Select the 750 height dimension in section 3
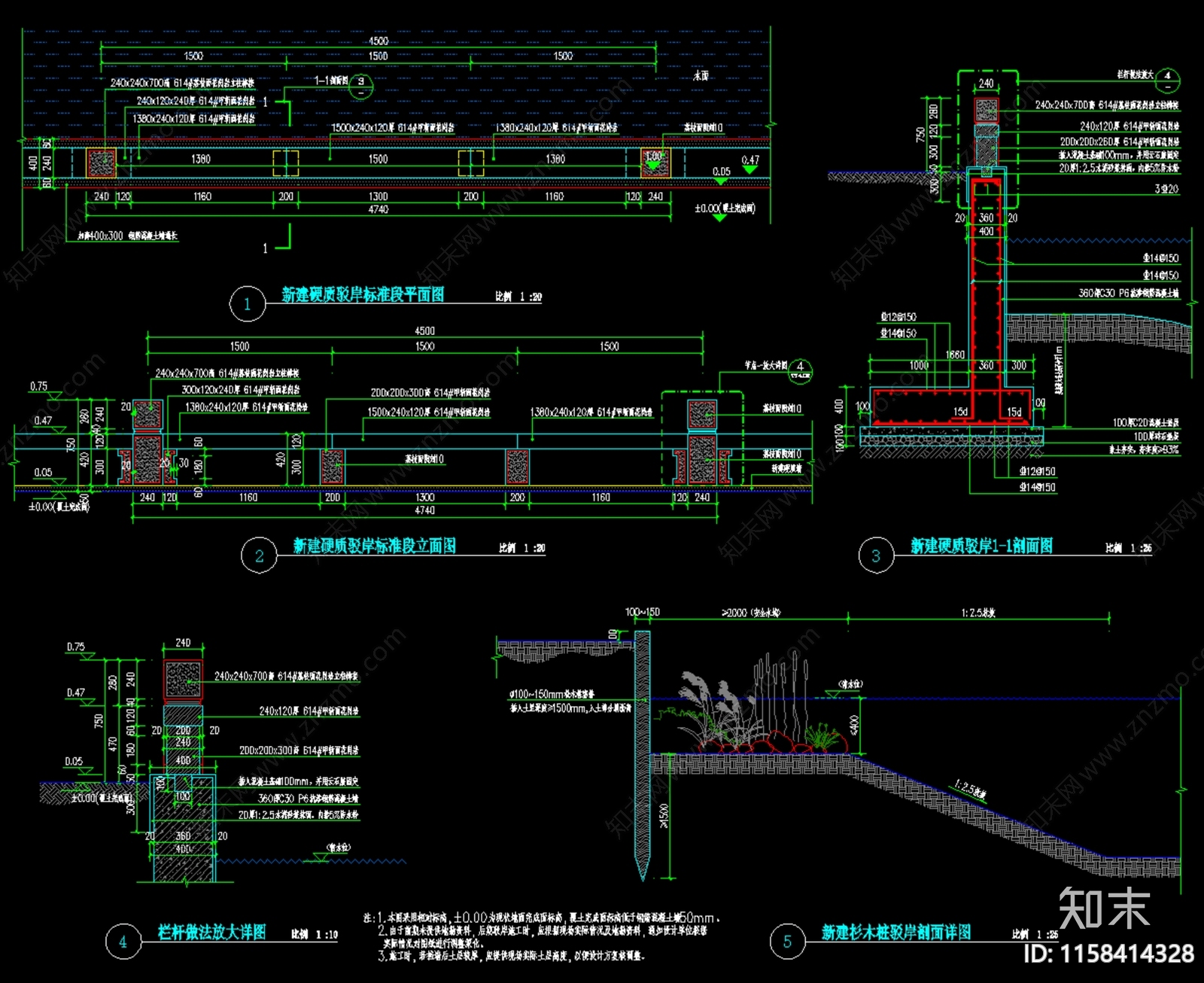The width and height of the screenshot is (1204, 983). [920, 134]
